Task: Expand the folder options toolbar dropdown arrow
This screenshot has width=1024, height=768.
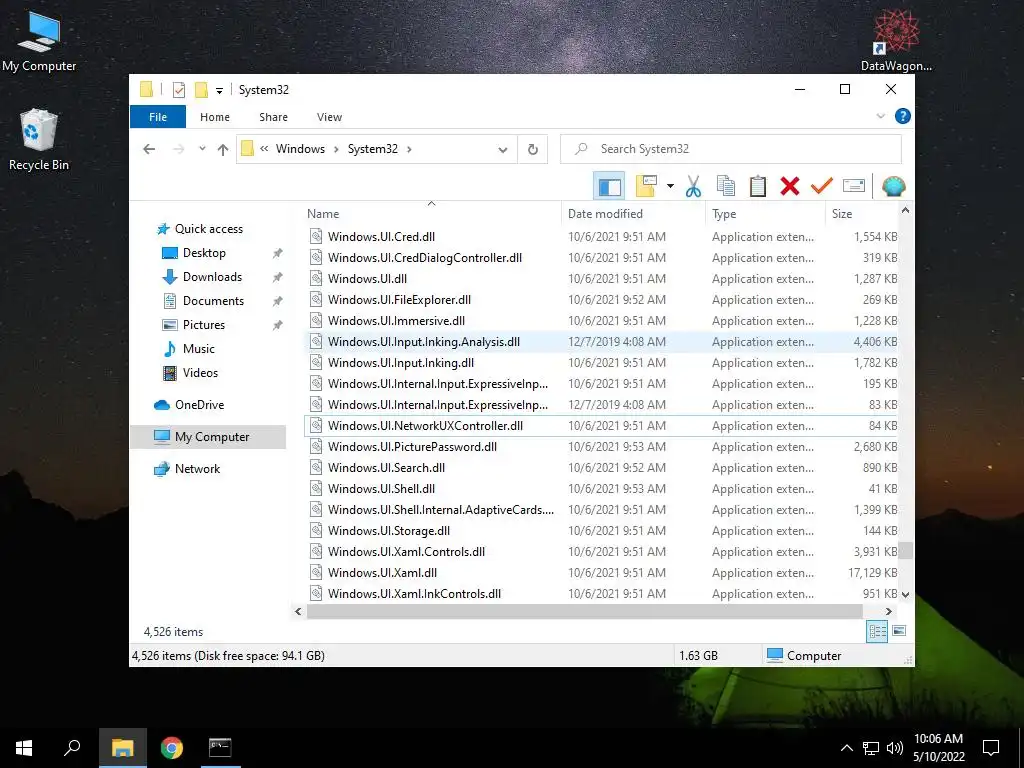Action: [x=670, y=187]
